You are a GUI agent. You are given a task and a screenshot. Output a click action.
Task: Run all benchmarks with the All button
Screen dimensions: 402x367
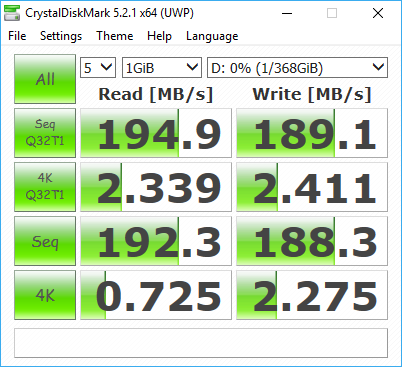(x=45, y=79)
